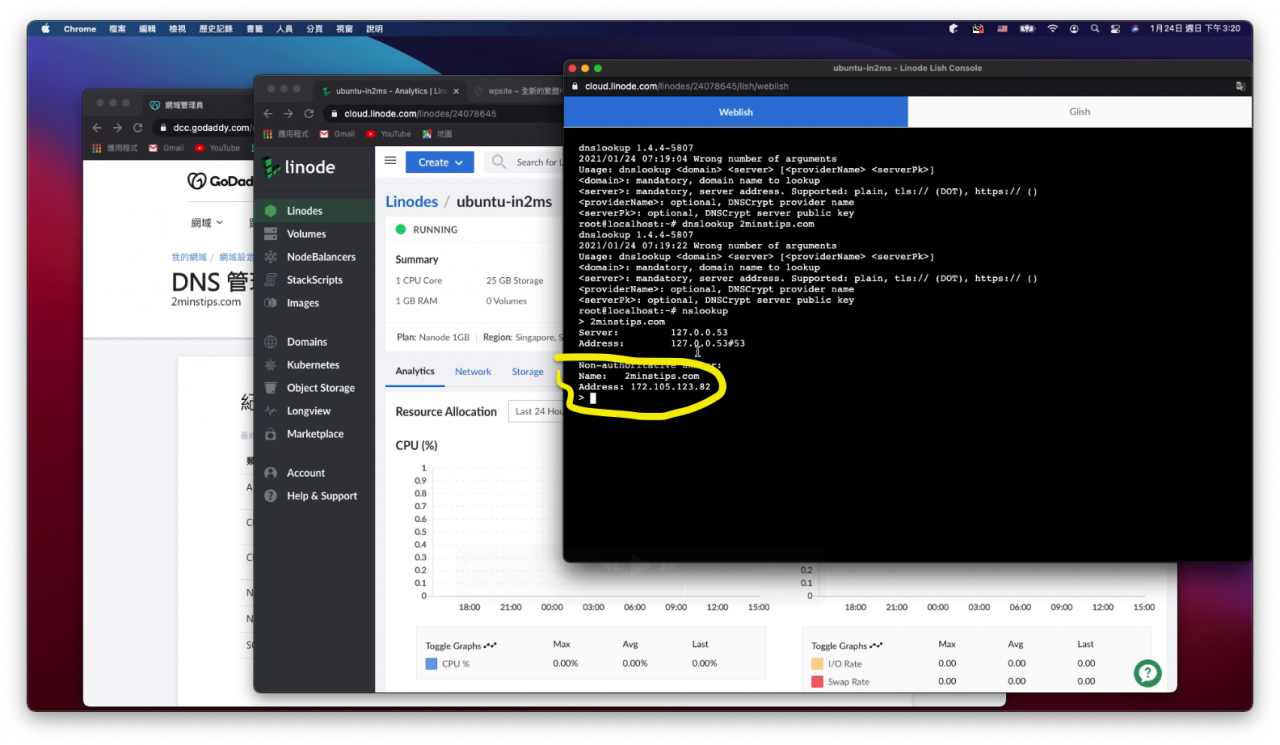Screen dimensions: 1280x745
Task: Open YouTube bookmark in GoDaddy window
Action: pyautogui.click(x=217, y=148)
